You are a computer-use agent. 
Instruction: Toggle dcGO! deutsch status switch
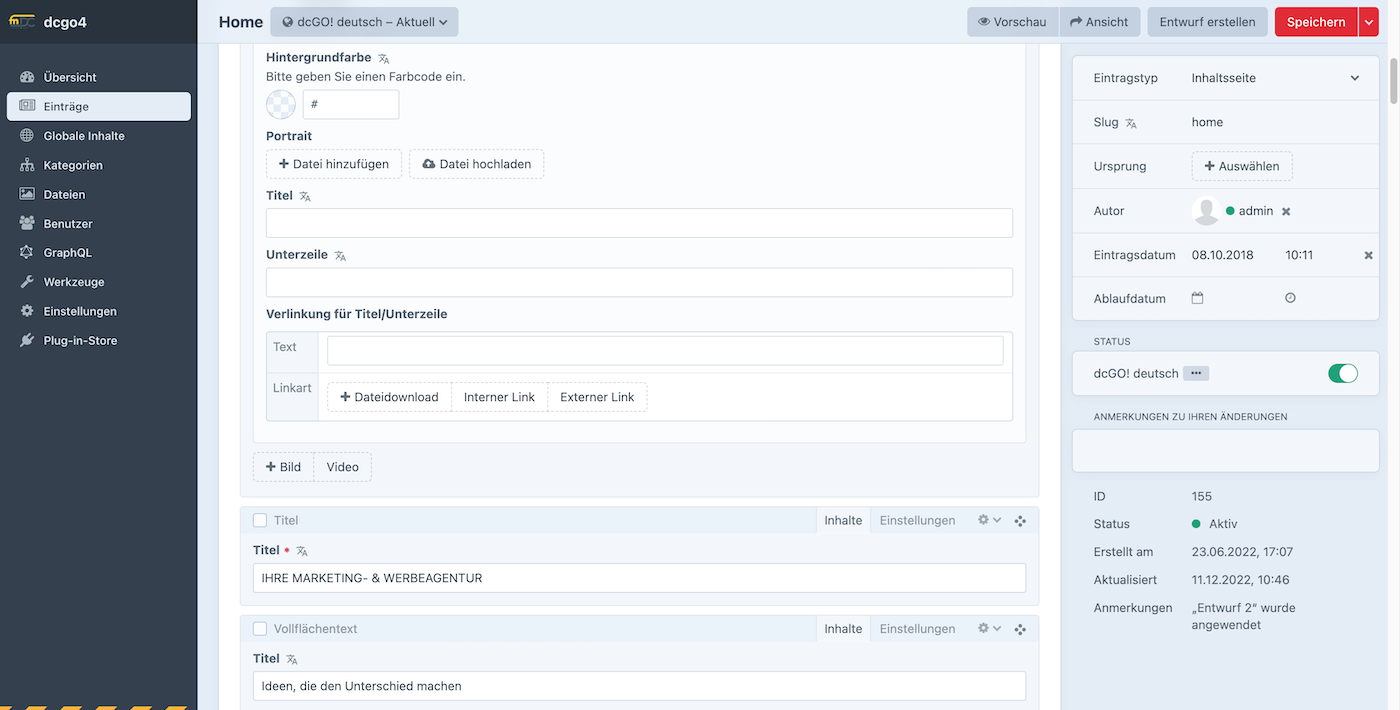tap(1343, 373)
